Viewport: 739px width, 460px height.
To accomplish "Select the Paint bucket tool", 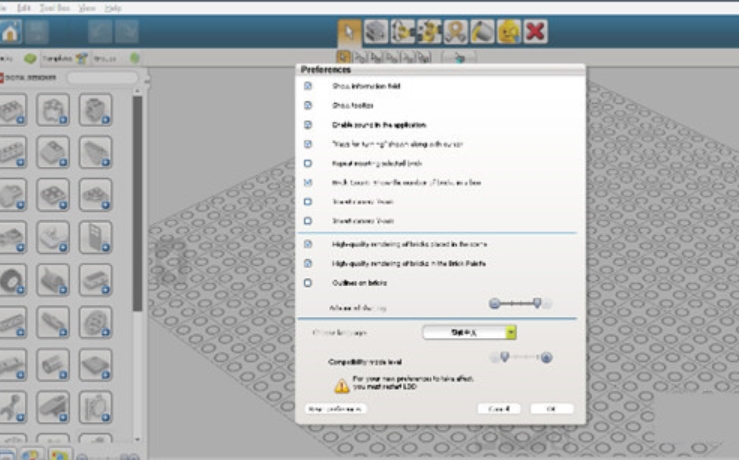I will (482, 32).
